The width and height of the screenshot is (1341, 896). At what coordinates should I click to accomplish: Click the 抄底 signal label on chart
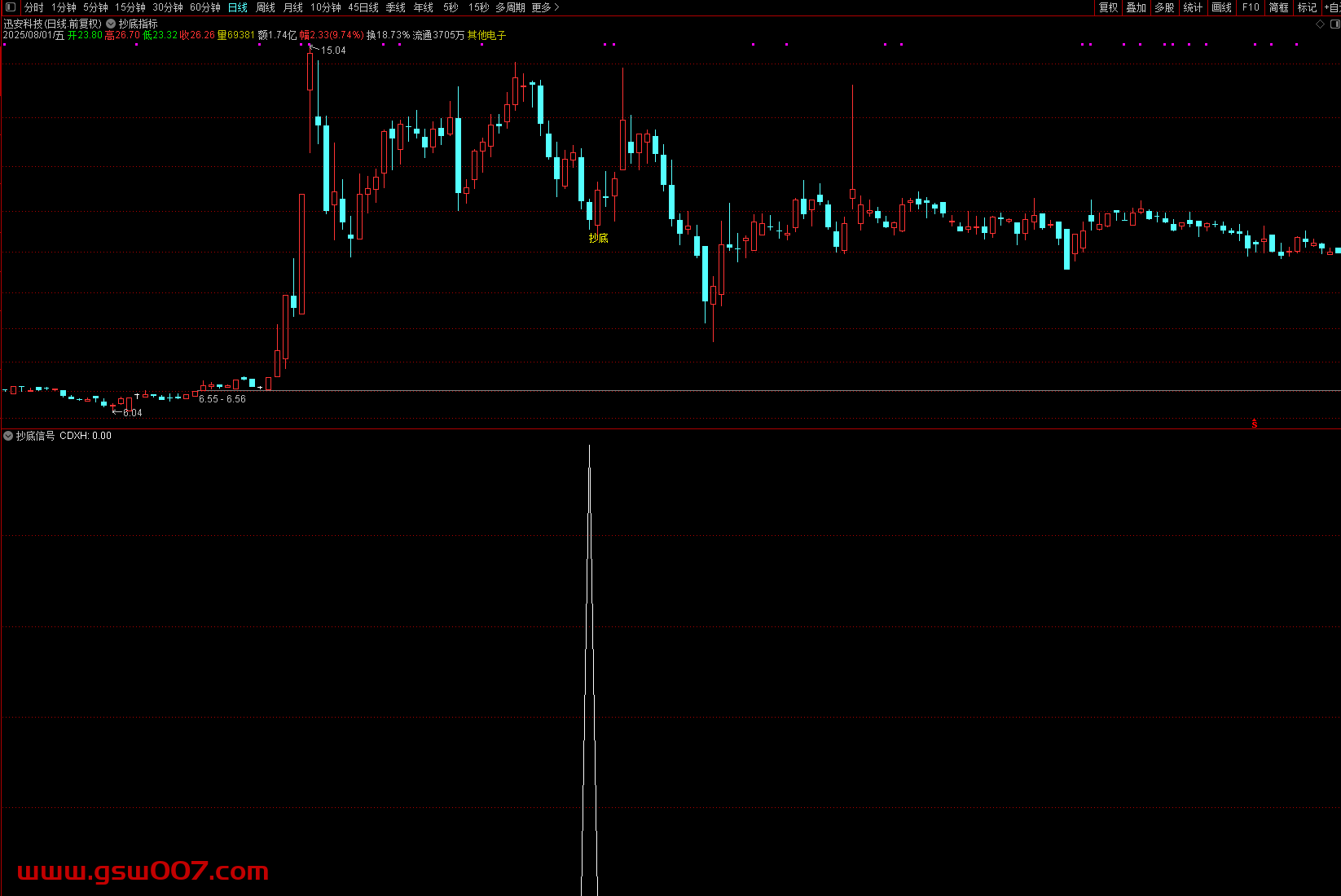599,238
